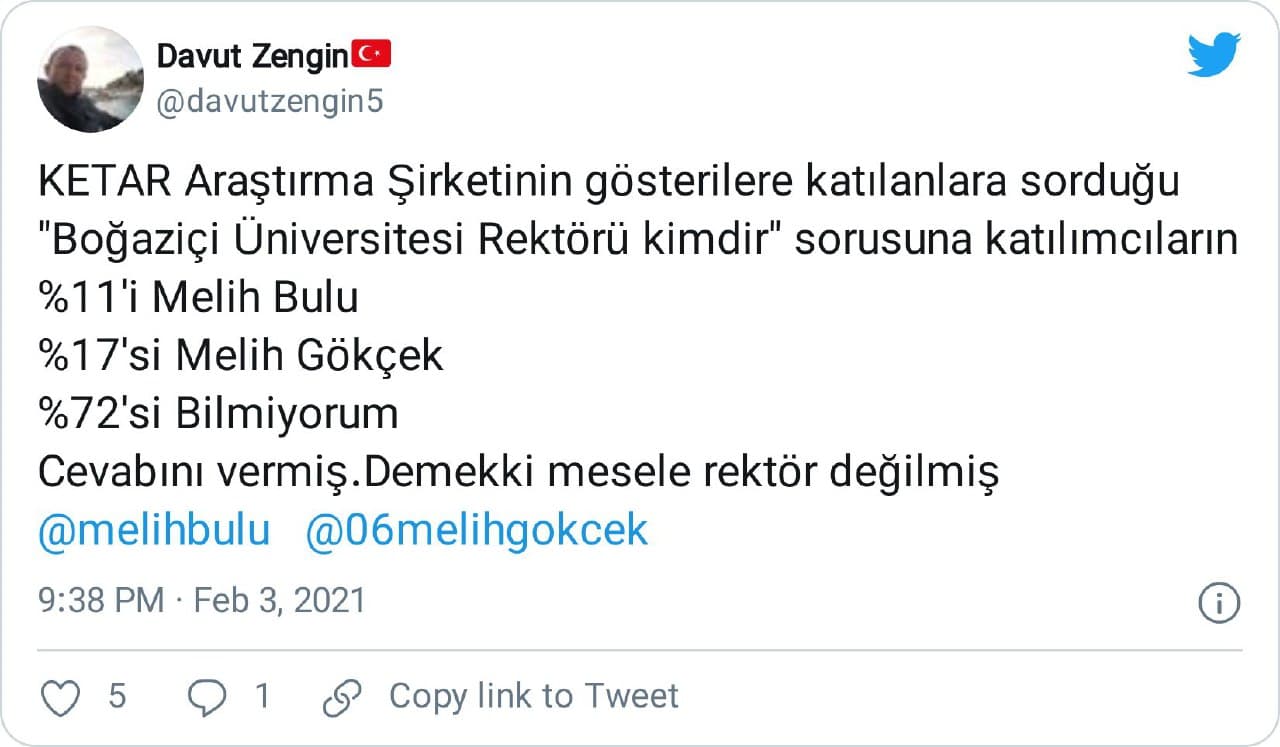Viewport: 1280px width, 747px height.
Task: Click the 9:38 PM · Feb 3, 2021 timestamp
Action: click(x=202, y=601)
